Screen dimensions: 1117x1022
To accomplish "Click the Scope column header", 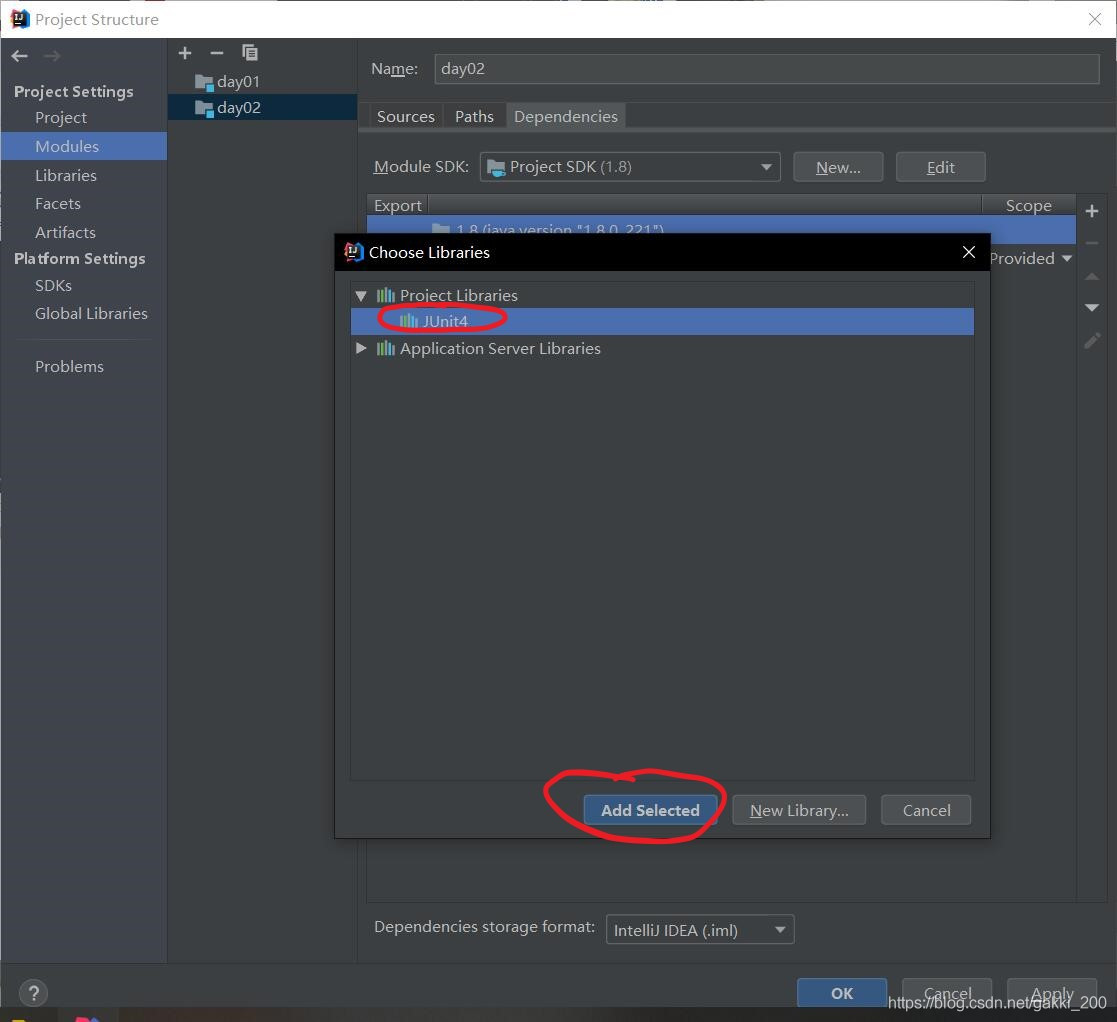I will coord(1028,205).
